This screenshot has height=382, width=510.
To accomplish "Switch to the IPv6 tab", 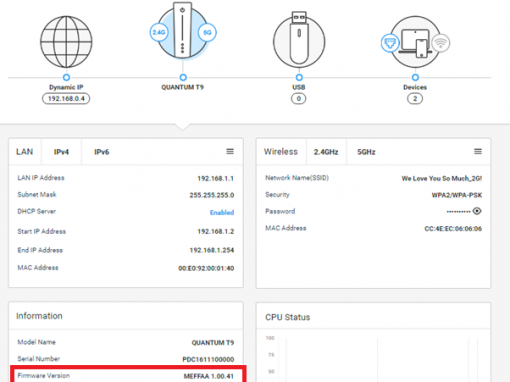I will click(x=102, y=152).
